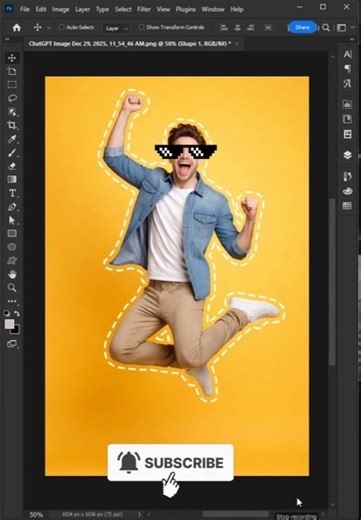The width and height of the screenshot is (361, 520).
Task: Open the Select menu
Action: 123,9
